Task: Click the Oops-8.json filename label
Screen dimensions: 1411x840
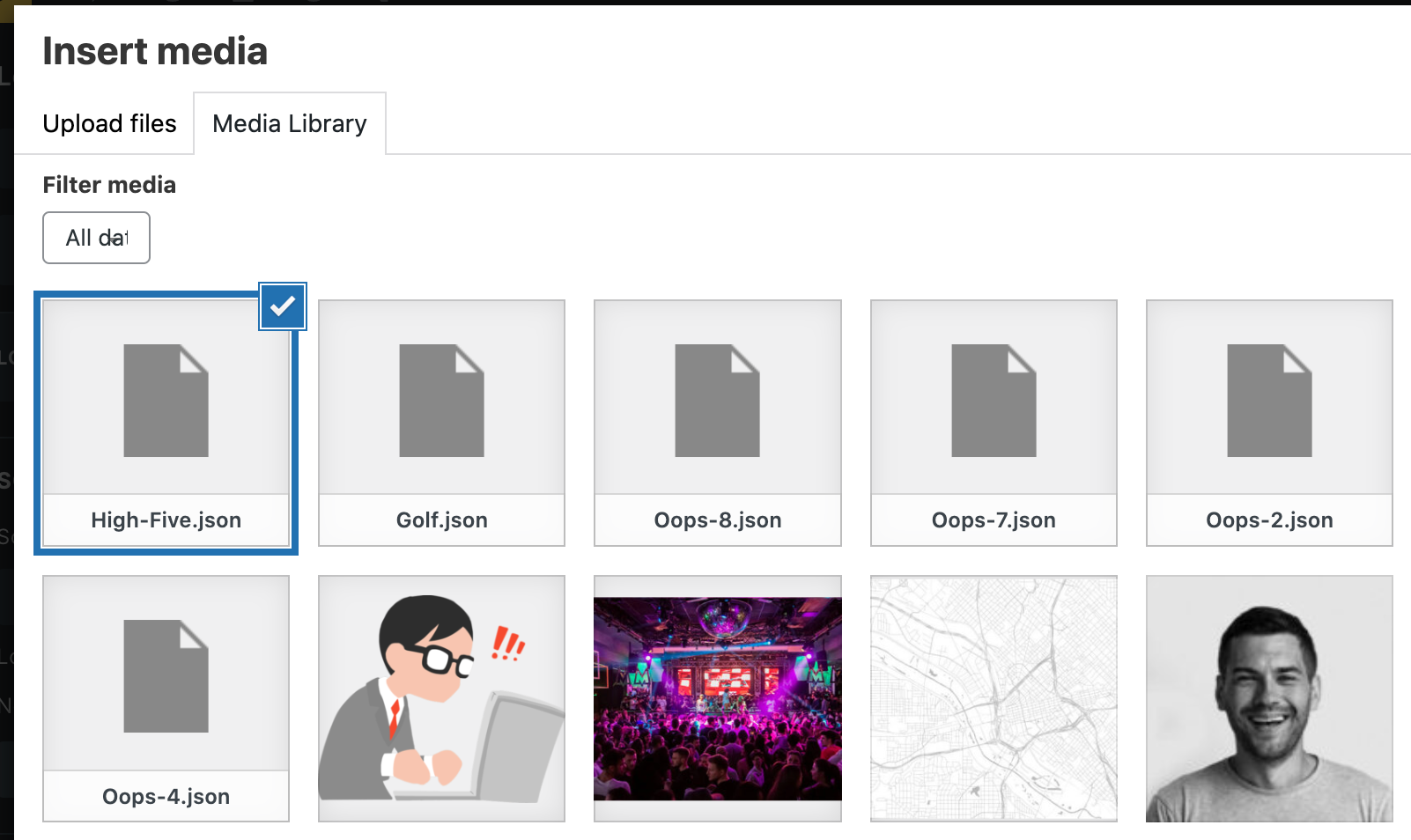Action: [718, 520]
